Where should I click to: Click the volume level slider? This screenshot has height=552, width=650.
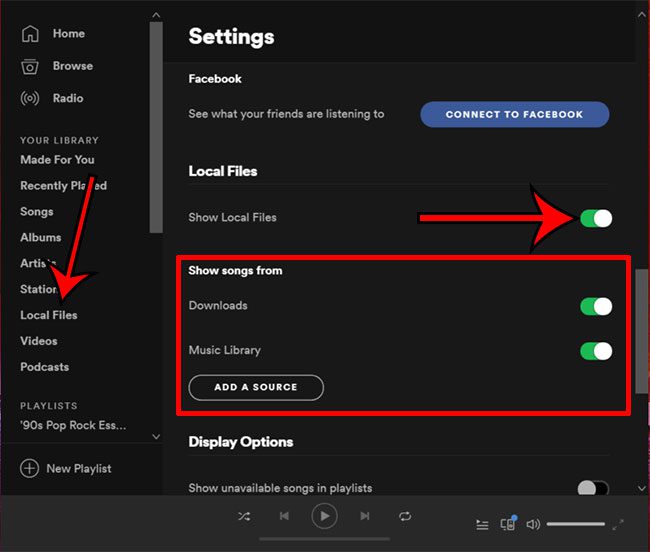pos(575,524)
